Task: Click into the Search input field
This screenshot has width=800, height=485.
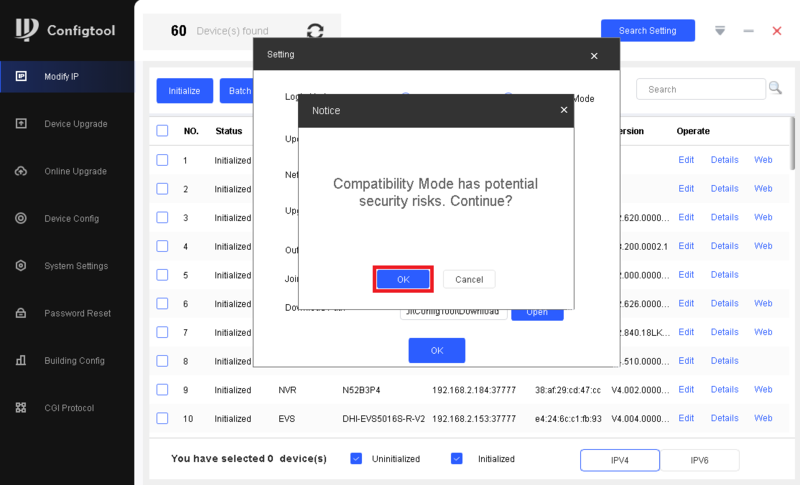Action: 701,89
